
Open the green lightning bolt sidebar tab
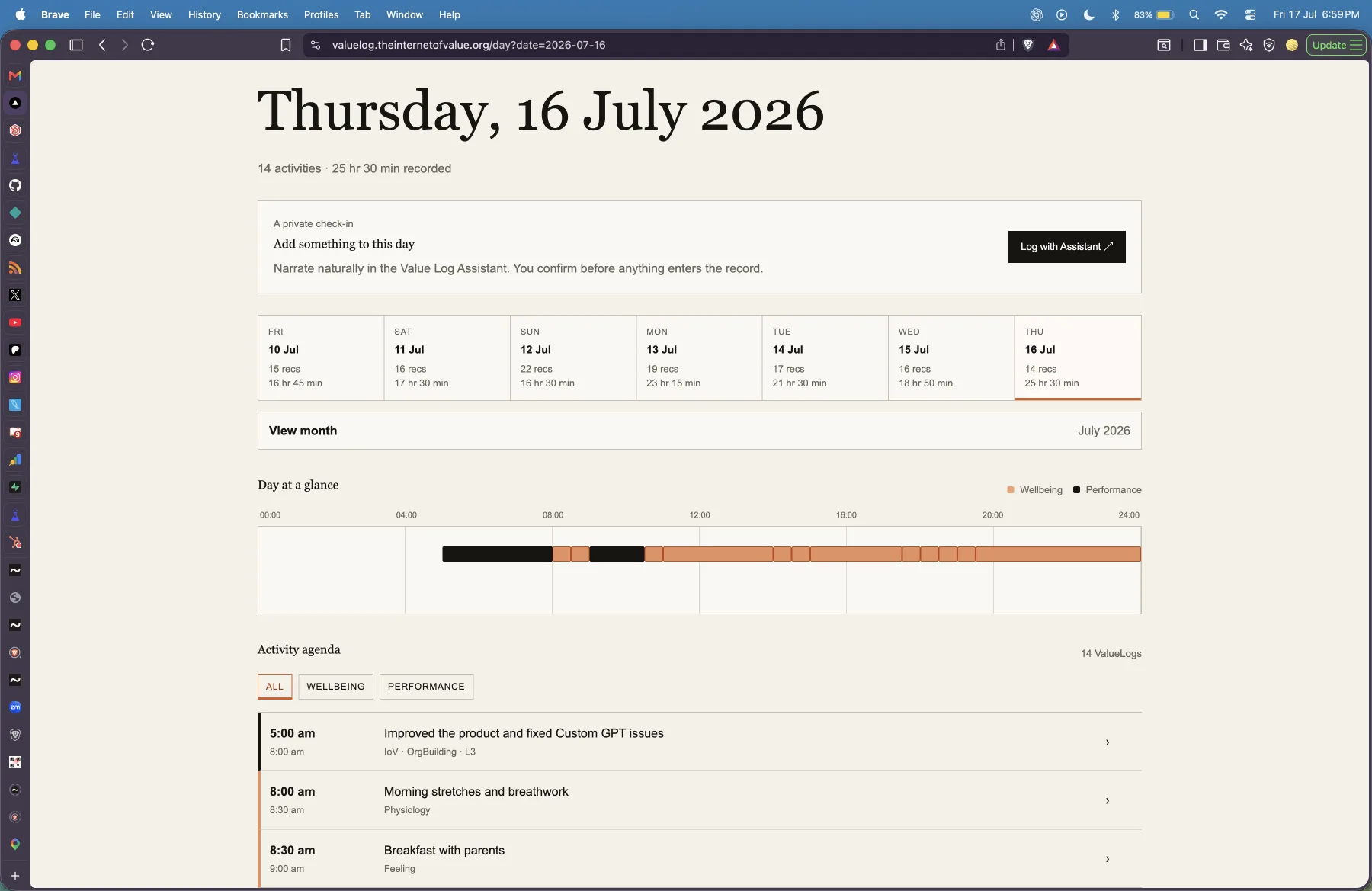click(15, 487)
